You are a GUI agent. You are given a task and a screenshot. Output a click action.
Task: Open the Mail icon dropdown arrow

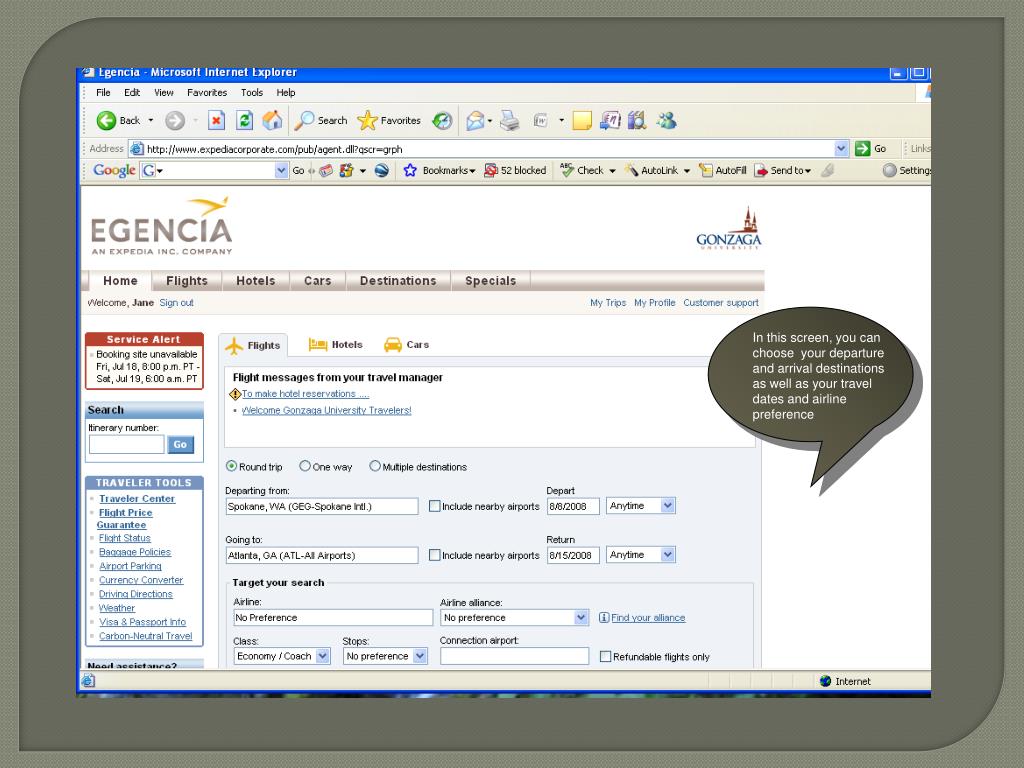tap(490, 120)
